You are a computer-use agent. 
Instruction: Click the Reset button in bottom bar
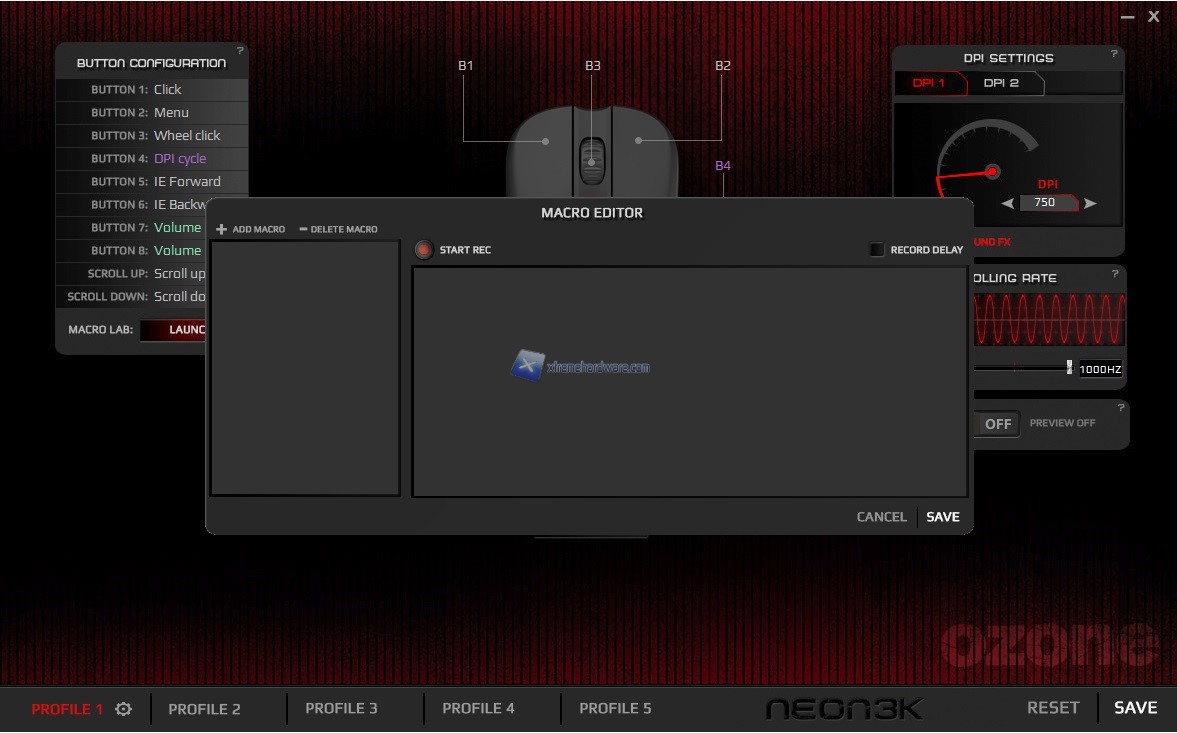tap(1053, 708)
